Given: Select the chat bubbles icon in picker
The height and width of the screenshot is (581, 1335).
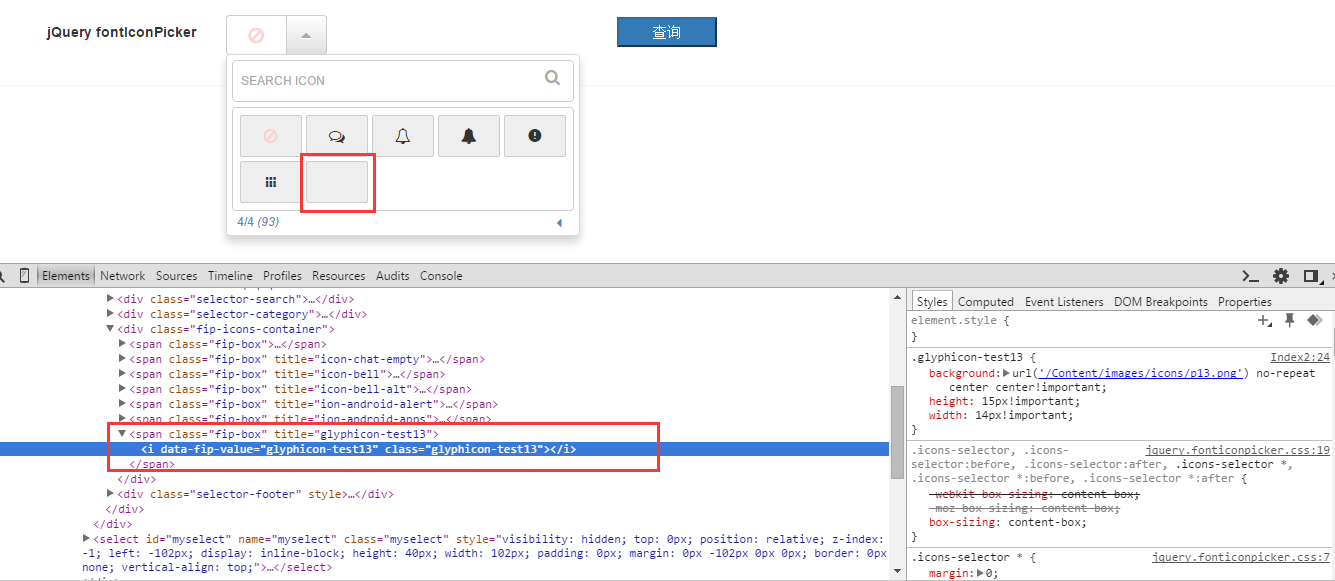Looking at the screenshot, I should [336, 136].
